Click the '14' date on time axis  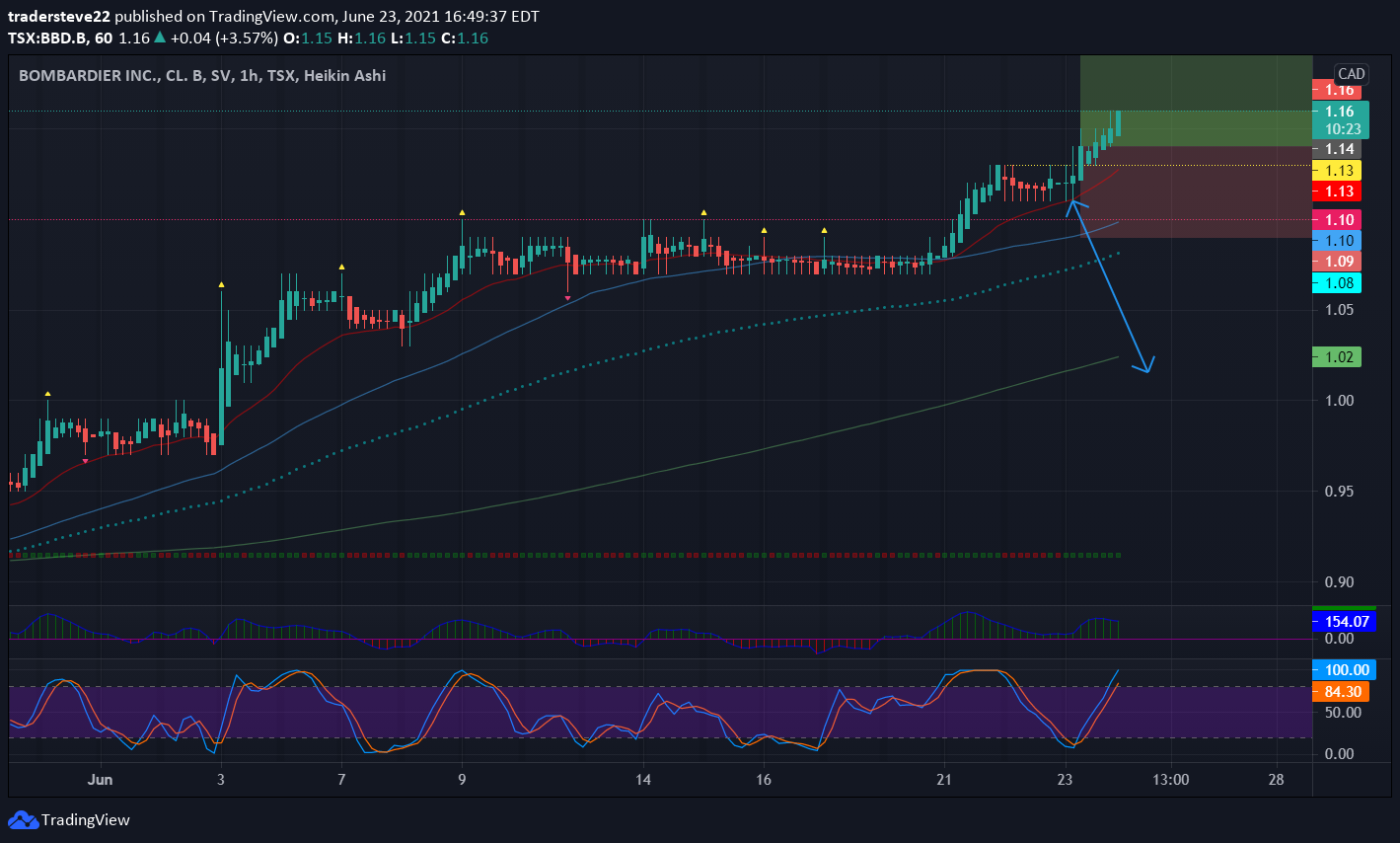tap(643, 780)
